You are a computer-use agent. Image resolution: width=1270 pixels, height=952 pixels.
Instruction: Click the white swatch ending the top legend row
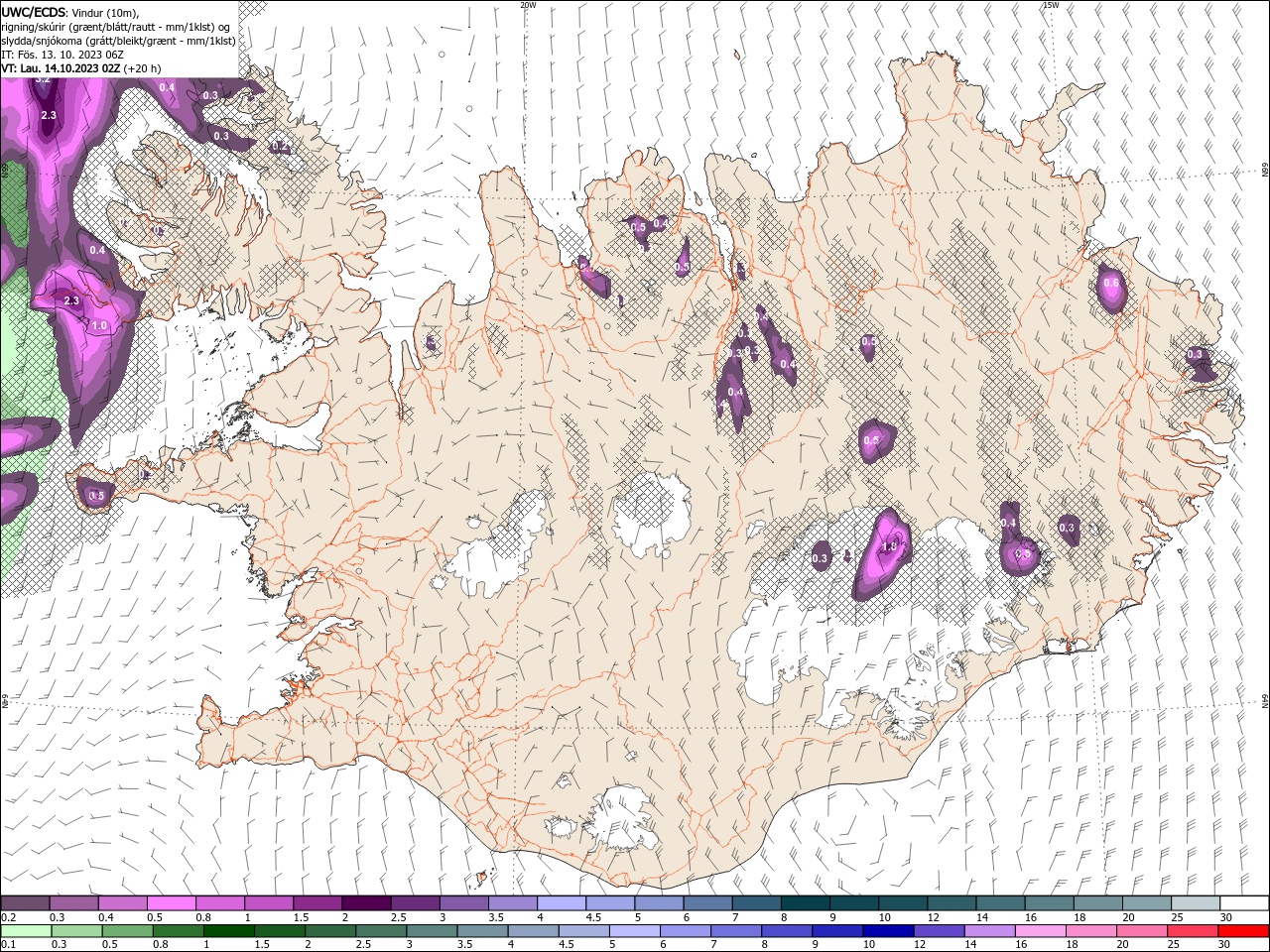1243,903
